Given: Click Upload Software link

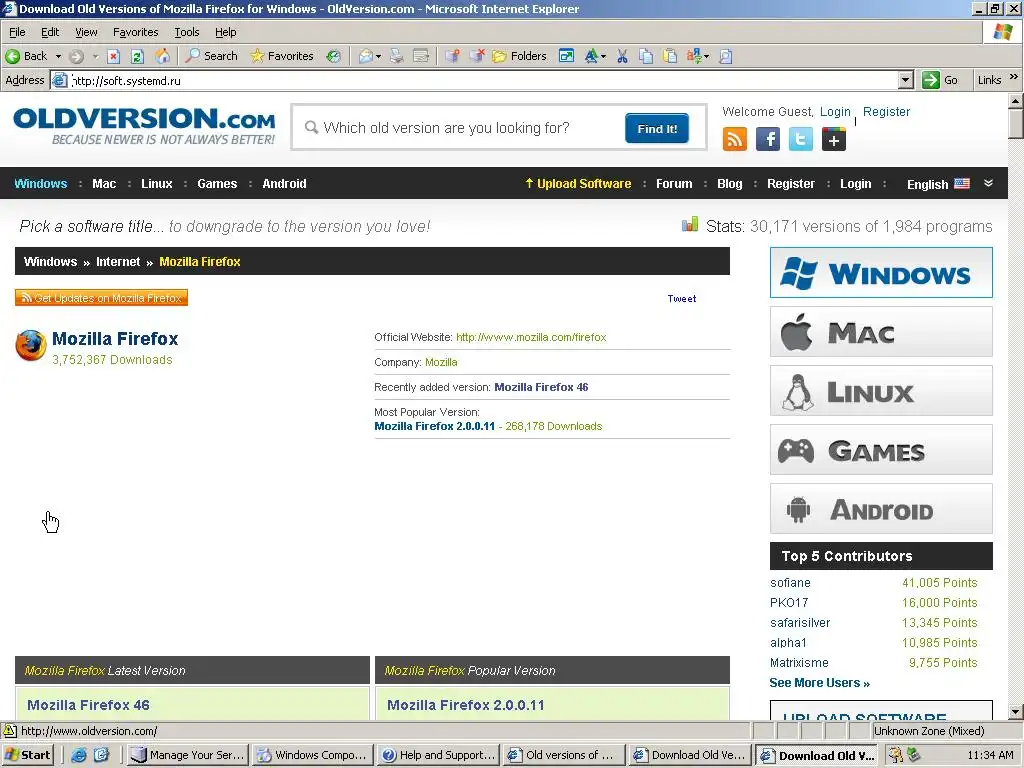Looking at the screenshot, I should pos(578,184).
